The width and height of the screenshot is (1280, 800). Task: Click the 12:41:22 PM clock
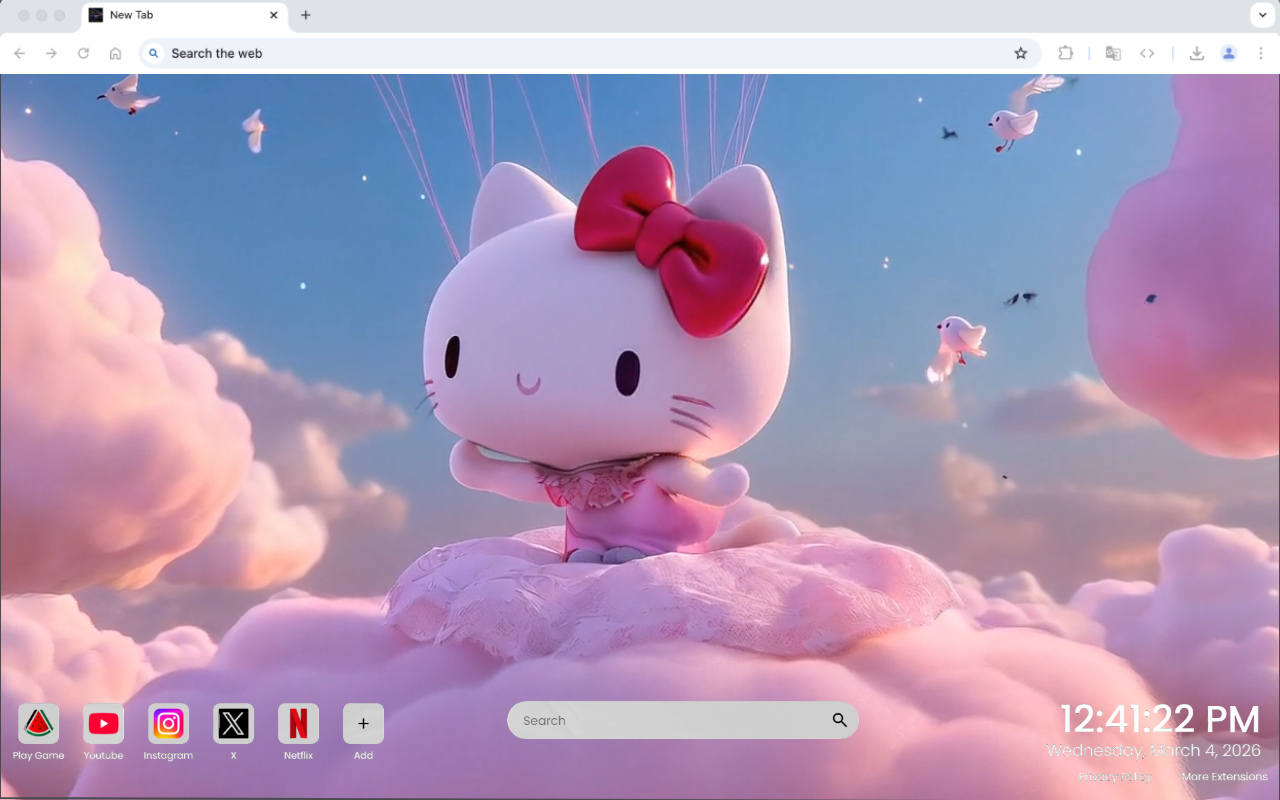[1160, 720]
